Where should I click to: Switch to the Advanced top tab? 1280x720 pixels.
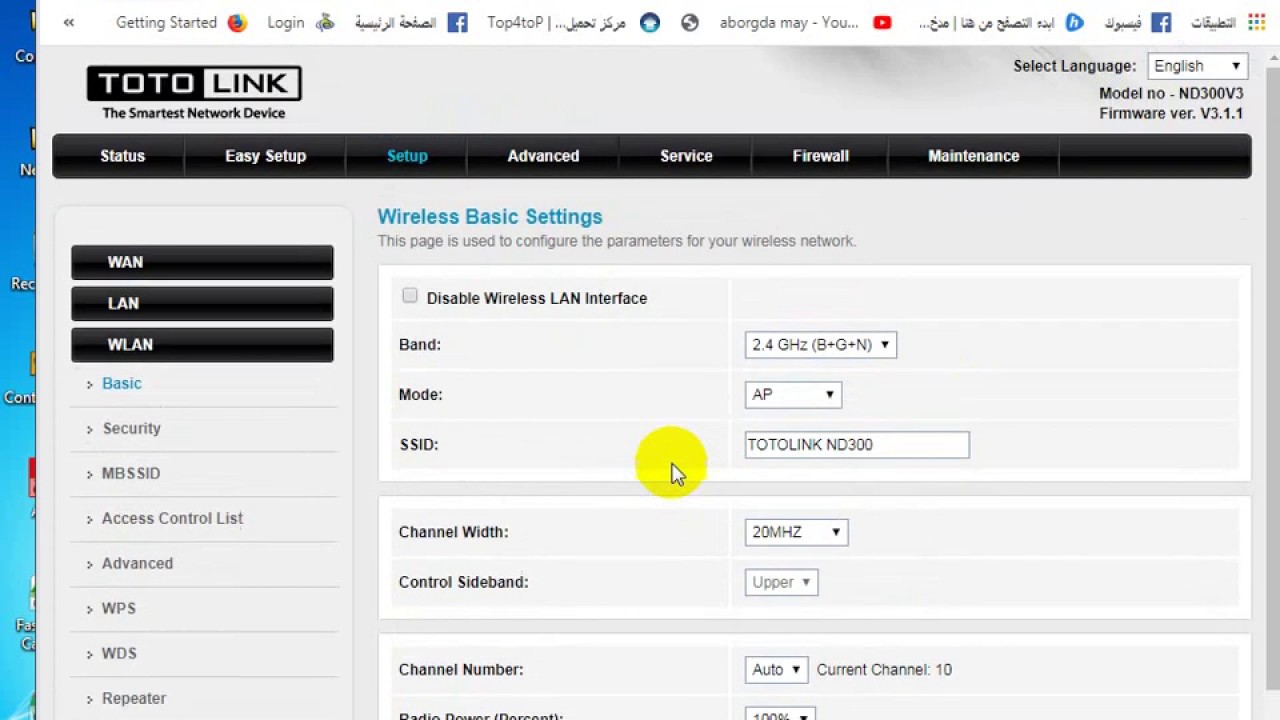click(543, 156)
